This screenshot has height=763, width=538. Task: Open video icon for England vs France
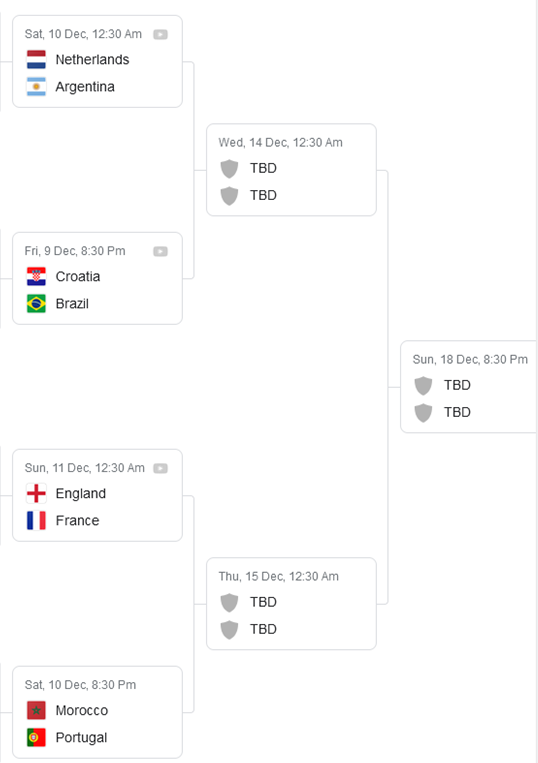coord(161,469)
